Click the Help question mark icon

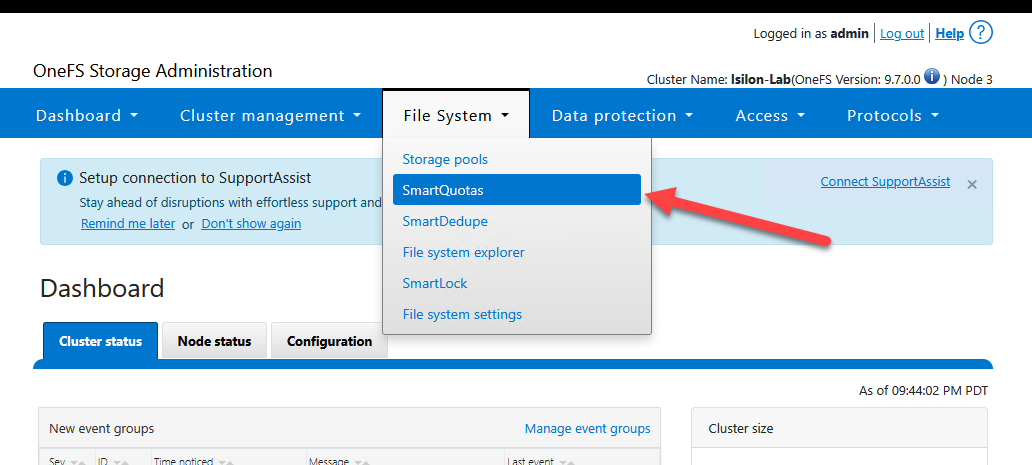tap(981, 32)
